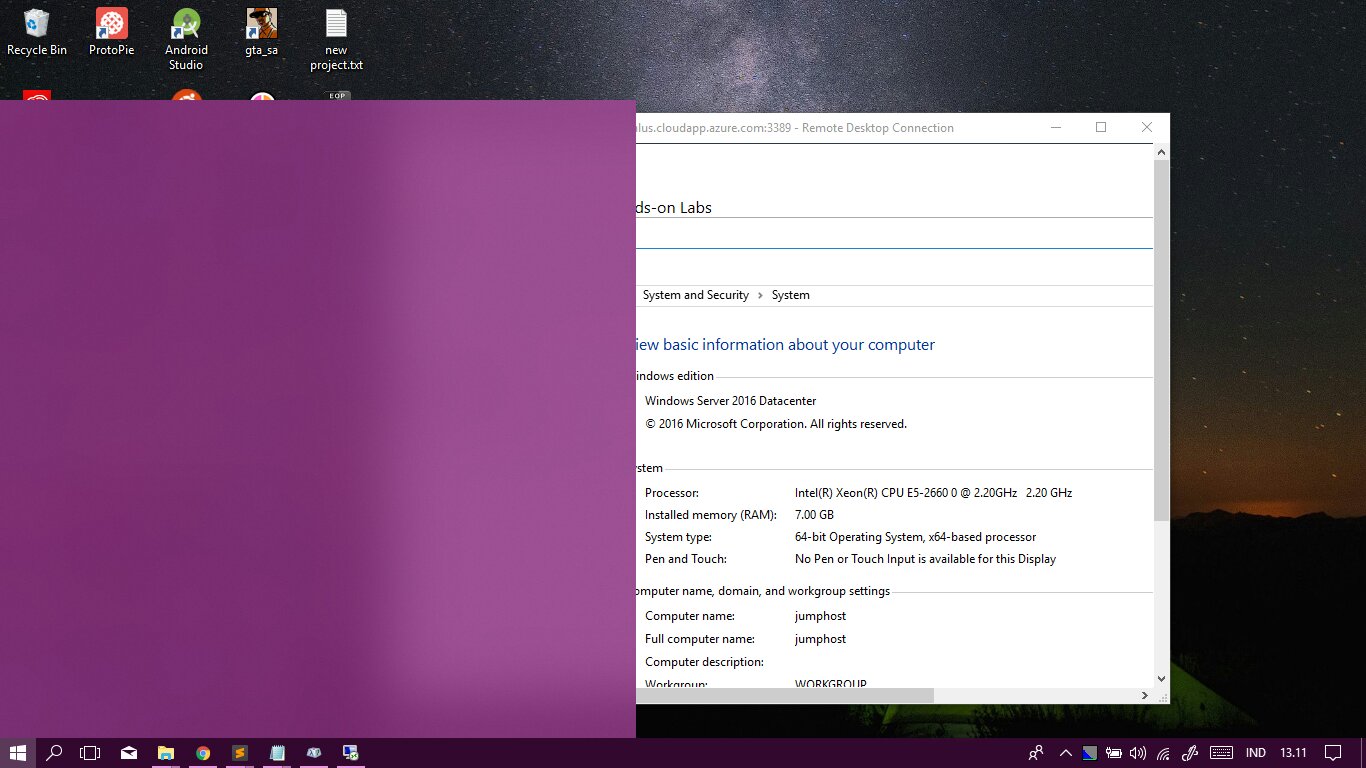Viewport: 1366px width, 768px height.
Task: Maximize the Remote Desktop Connection window
Action: coord(1101,127)
